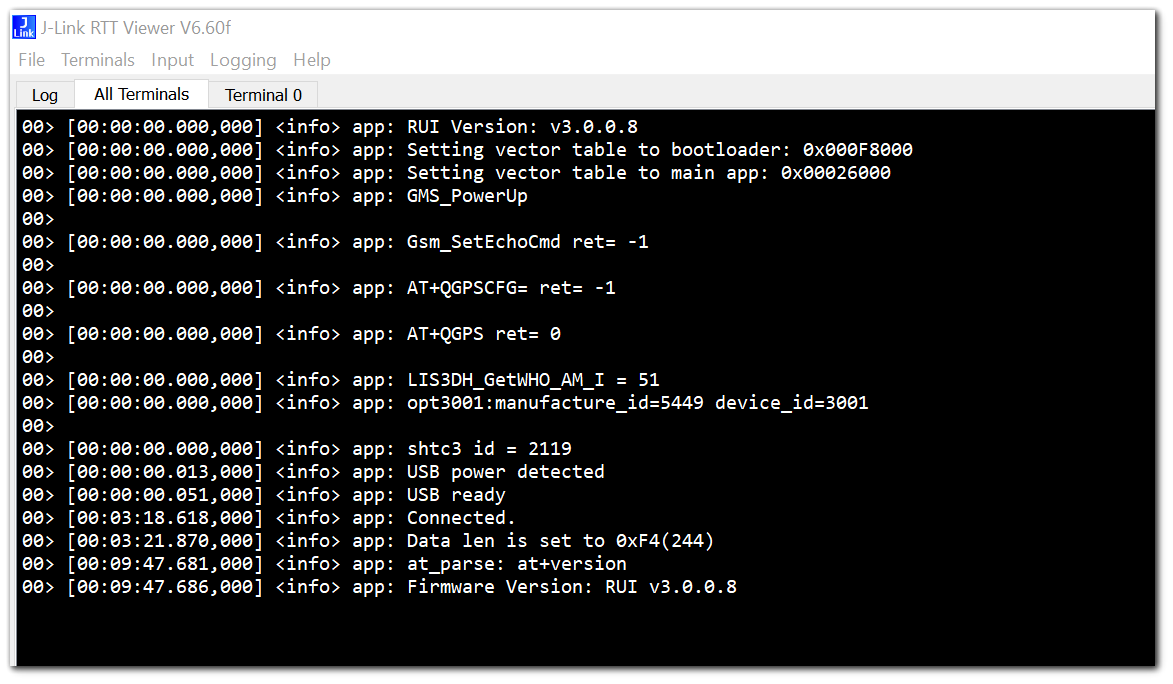This screenshot has width=1173, height=684.
Task: Click the 'GMS_PowerUp' log line
Action: pos(275,196)
